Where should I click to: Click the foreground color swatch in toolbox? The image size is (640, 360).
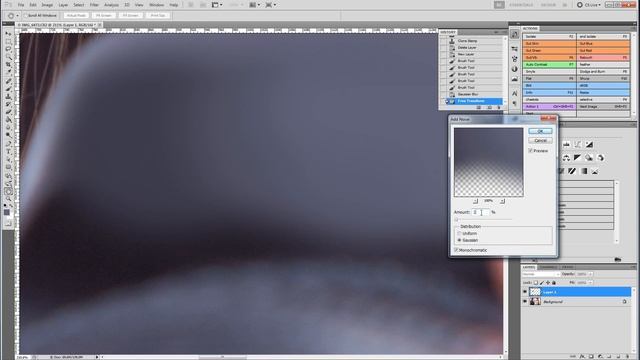7,212
